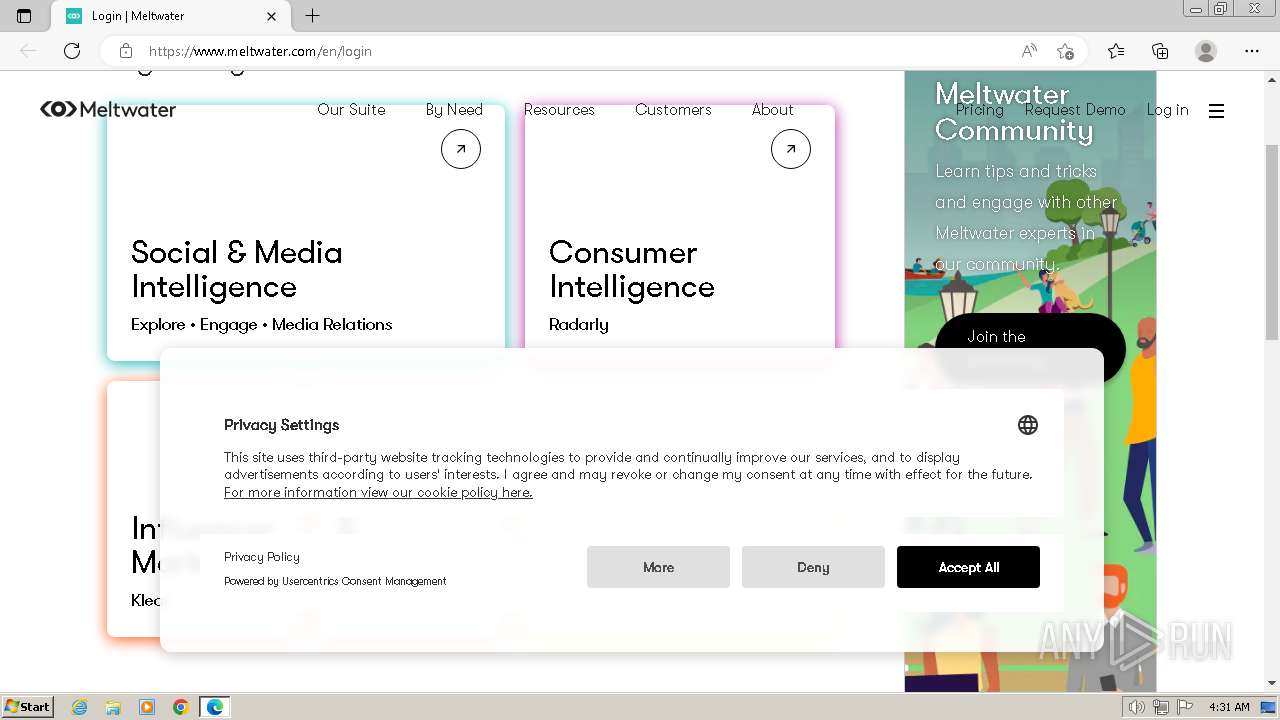Select the Login | Meltwater tab
Image resolution: width=1280 pixels, height=720 pixels.
point(170,16)
